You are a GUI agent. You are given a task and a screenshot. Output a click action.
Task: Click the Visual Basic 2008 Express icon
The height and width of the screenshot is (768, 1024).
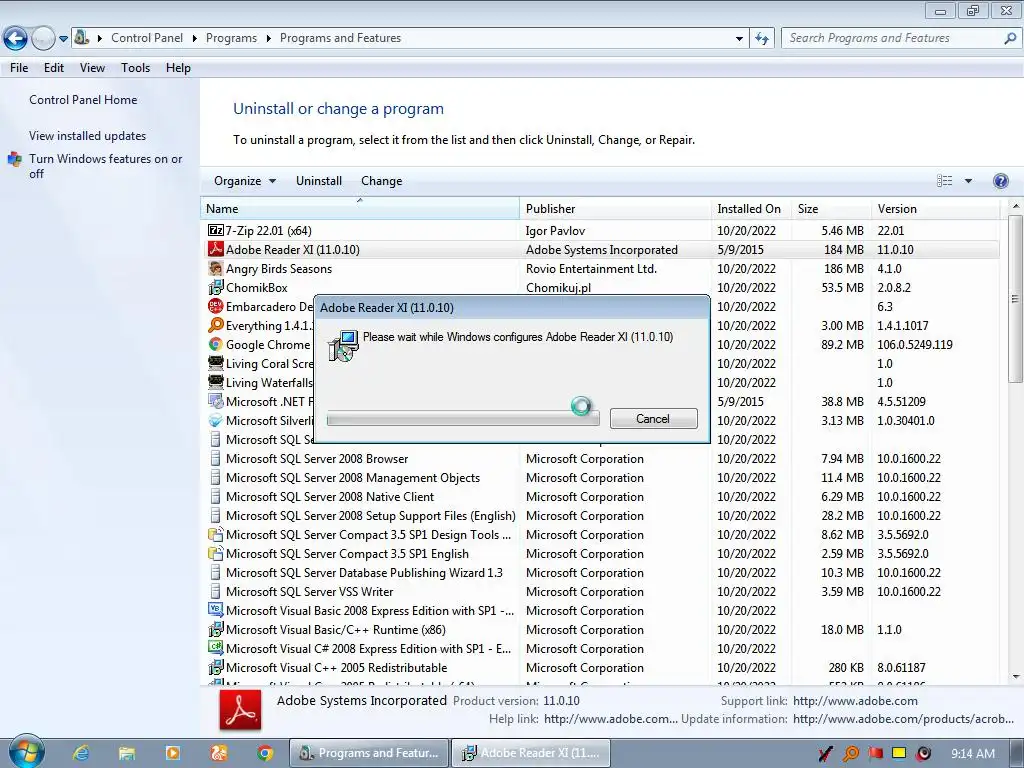pos(216,610)
